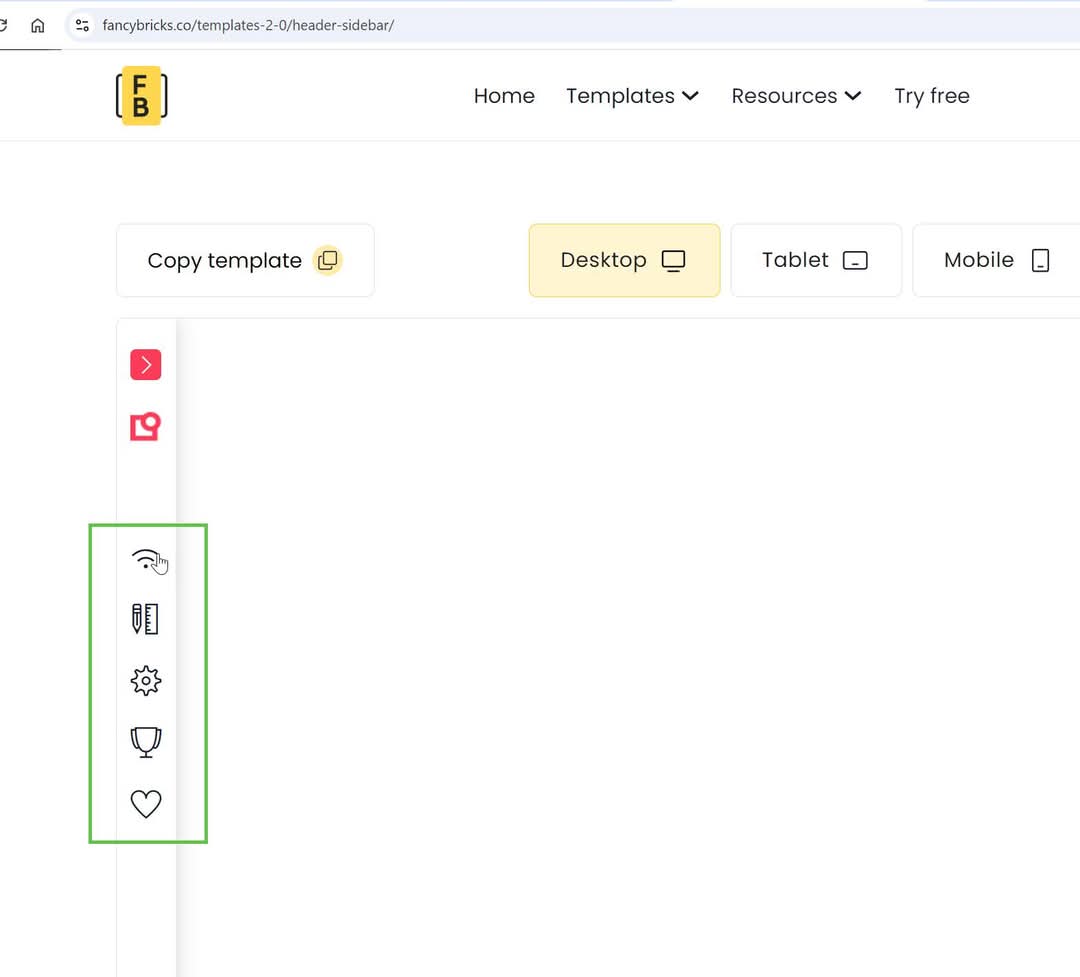Click the red logo icon in the sidebar

click(x=145, y=427)
